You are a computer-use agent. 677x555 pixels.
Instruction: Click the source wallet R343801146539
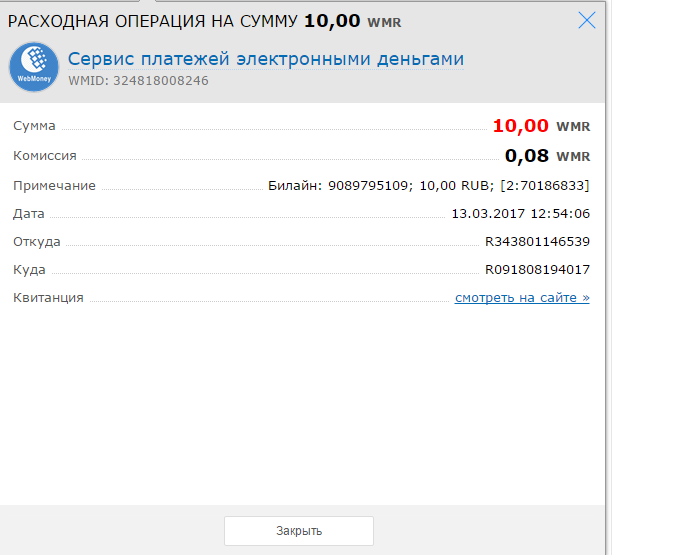click(537, 242)
